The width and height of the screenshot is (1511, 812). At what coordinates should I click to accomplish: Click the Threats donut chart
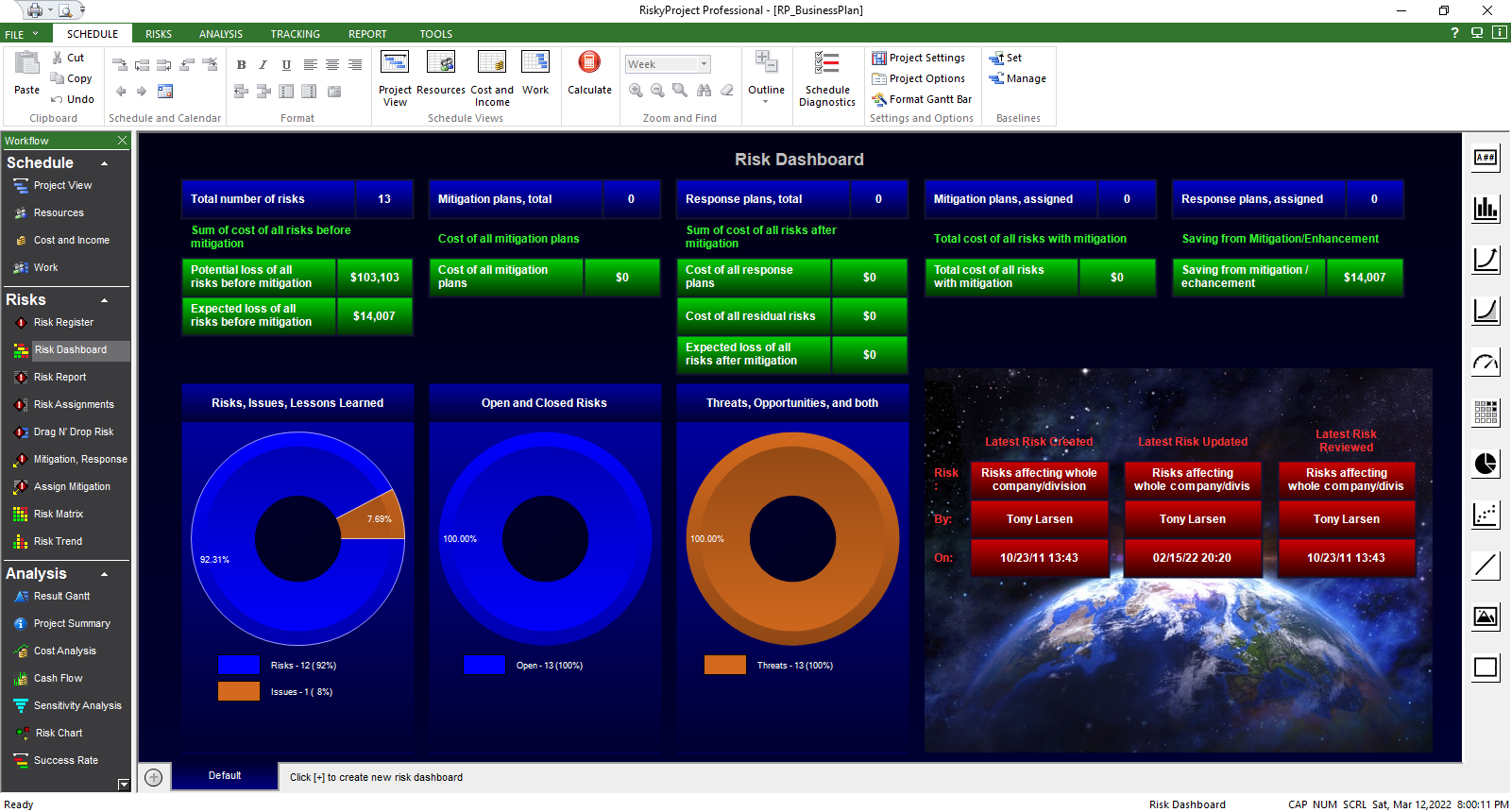tap(792, 539)
